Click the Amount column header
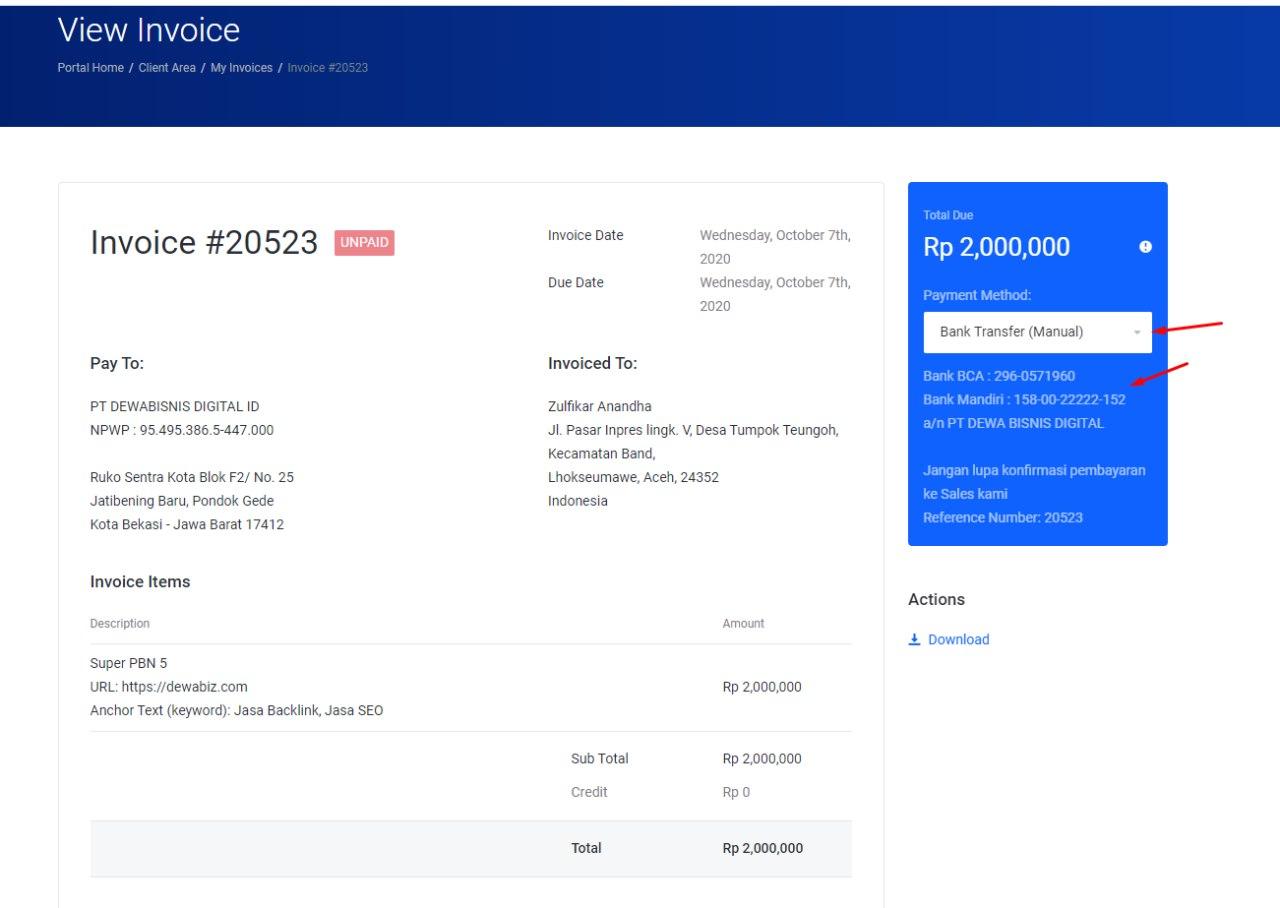This screenshot has width=1280, height=908. (743, 624)
